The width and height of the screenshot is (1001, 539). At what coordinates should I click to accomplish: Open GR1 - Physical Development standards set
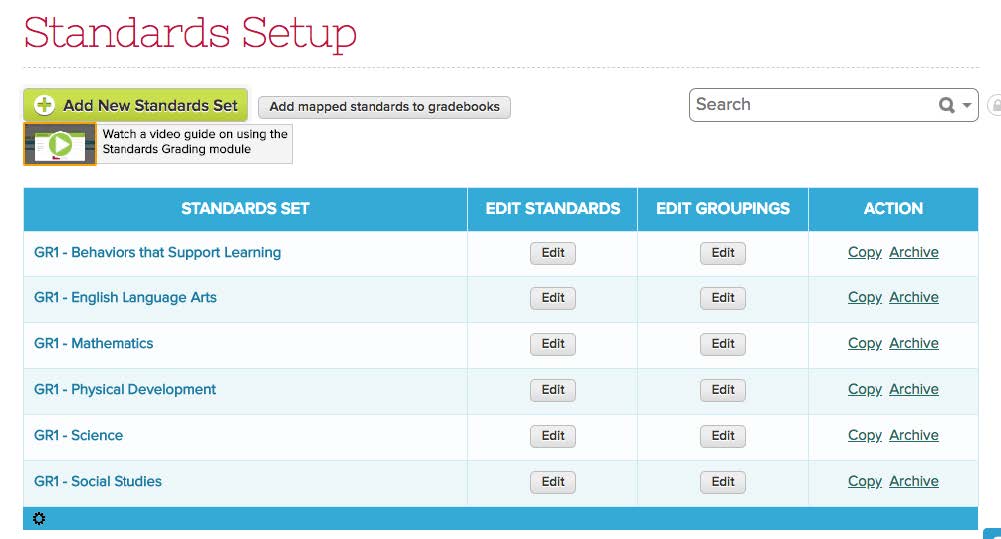click(124, 390)
